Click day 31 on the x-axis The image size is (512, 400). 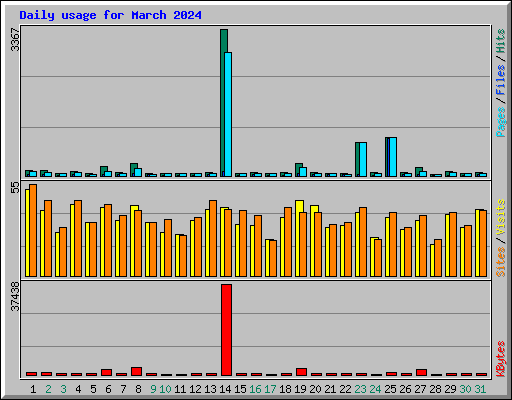click(480, 389)
